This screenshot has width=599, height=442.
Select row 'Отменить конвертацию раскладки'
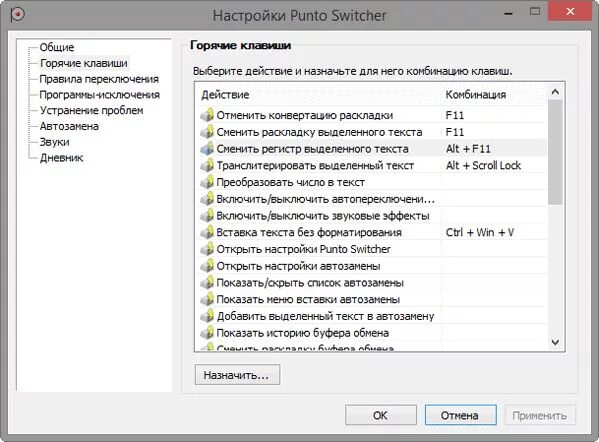click(372, 115)
